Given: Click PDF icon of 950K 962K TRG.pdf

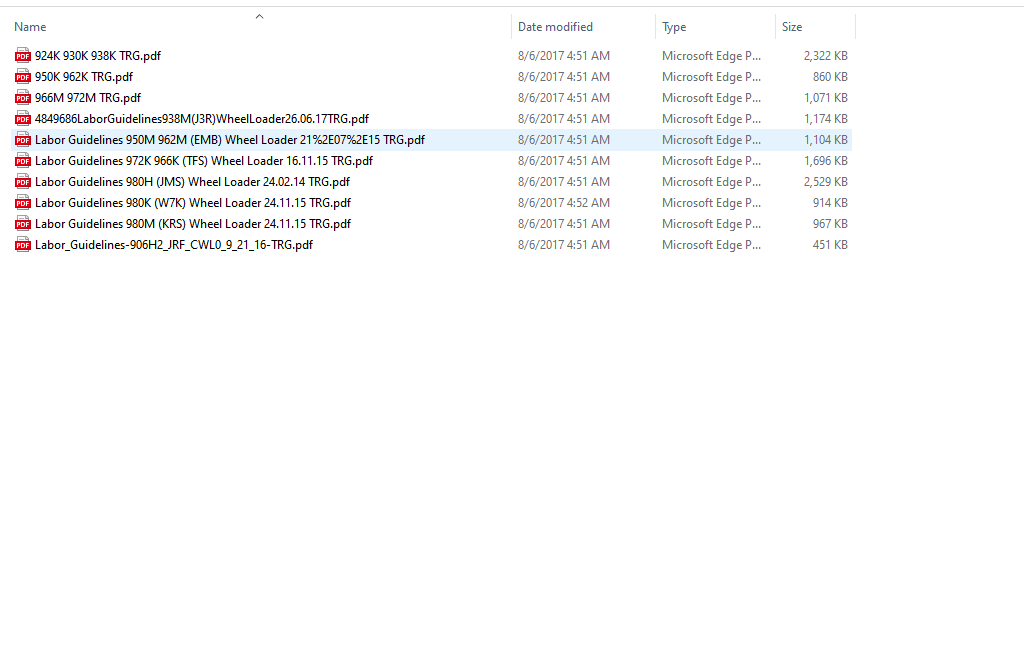Looking at the screenshot, I should [23, 77].
